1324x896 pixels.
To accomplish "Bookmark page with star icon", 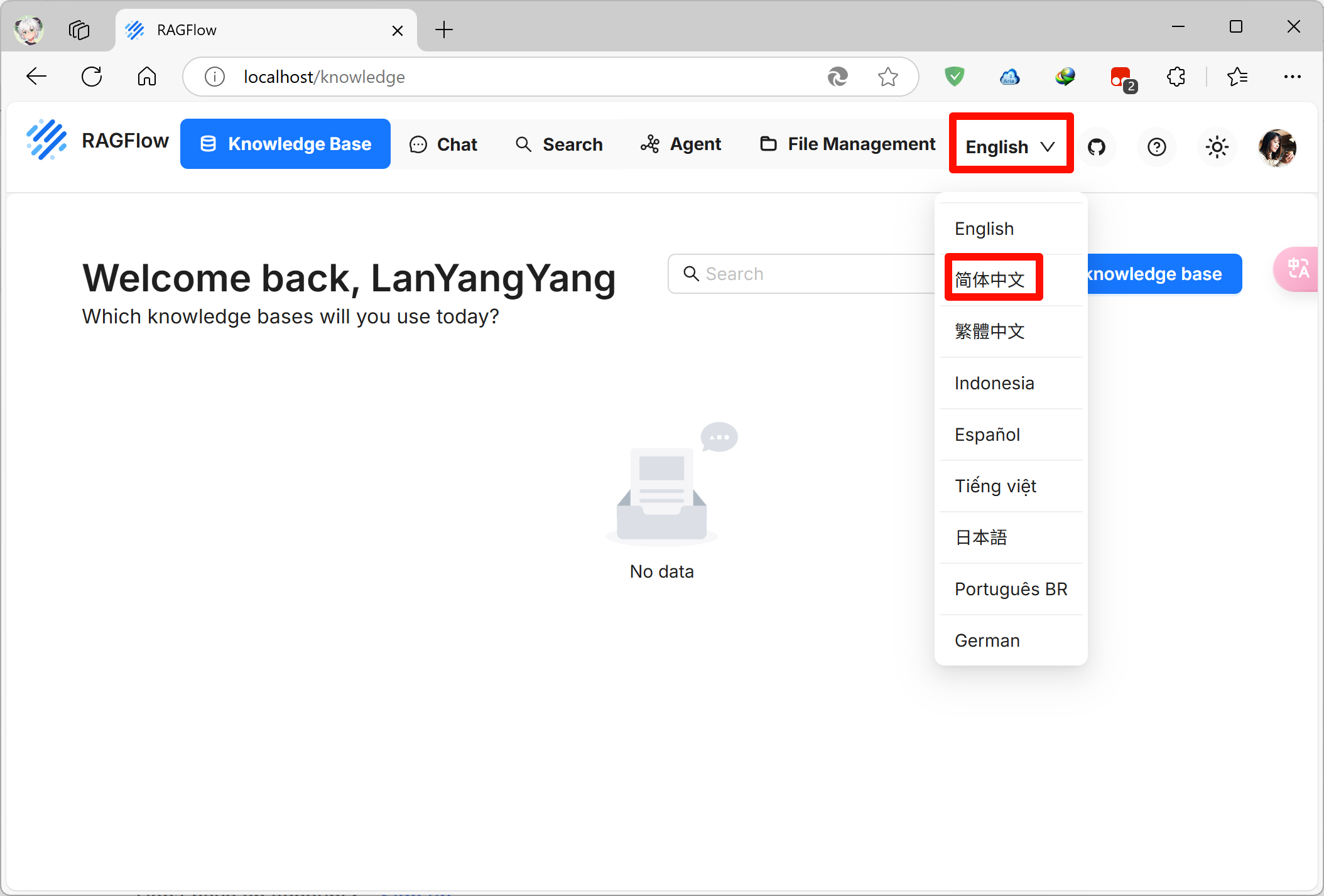I will point(887,77).
